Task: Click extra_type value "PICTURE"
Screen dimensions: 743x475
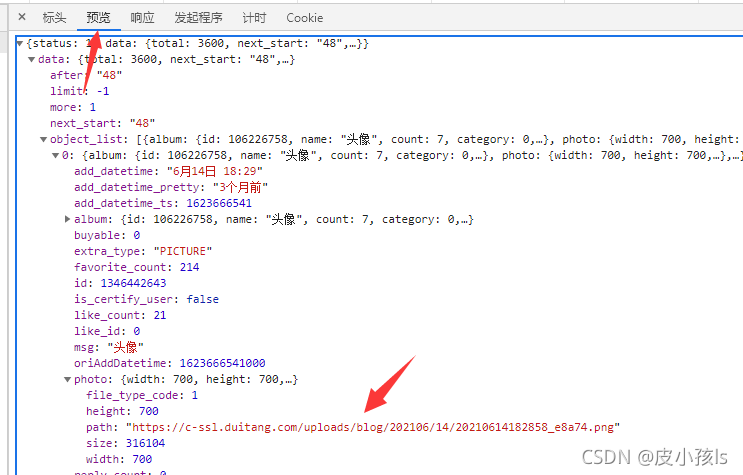Action: [x=183, y=251]
